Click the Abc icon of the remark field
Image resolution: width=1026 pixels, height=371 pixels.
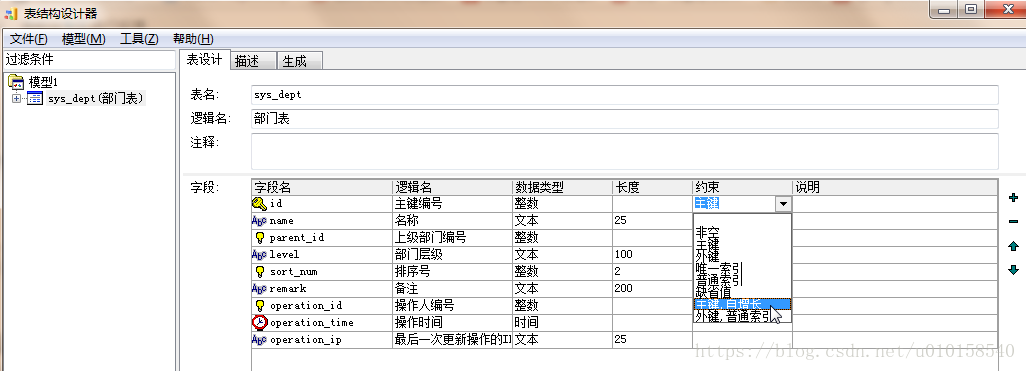pos(260,289)
